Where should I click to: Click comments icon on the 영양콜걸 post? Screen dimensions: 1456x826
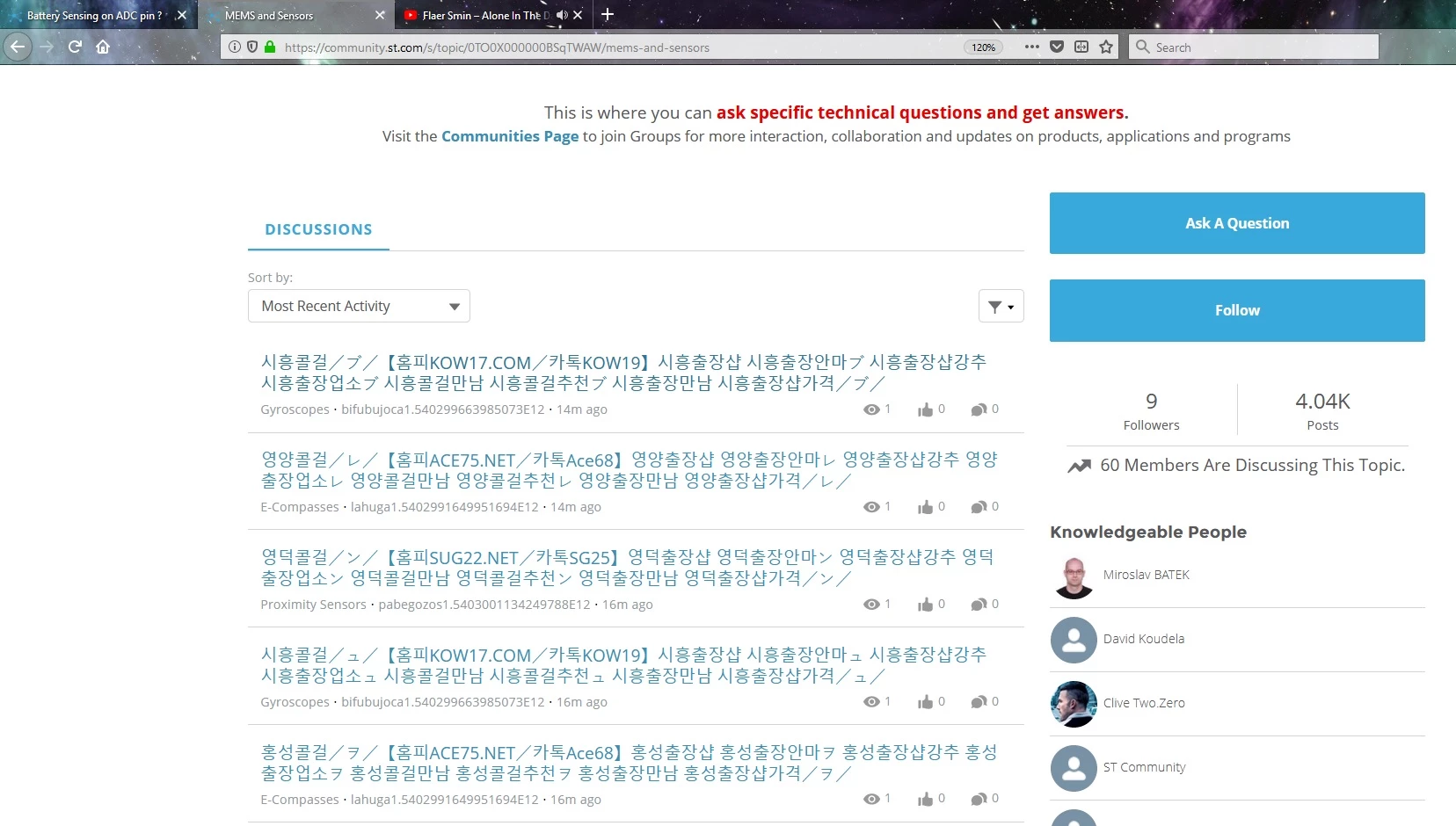979,507
